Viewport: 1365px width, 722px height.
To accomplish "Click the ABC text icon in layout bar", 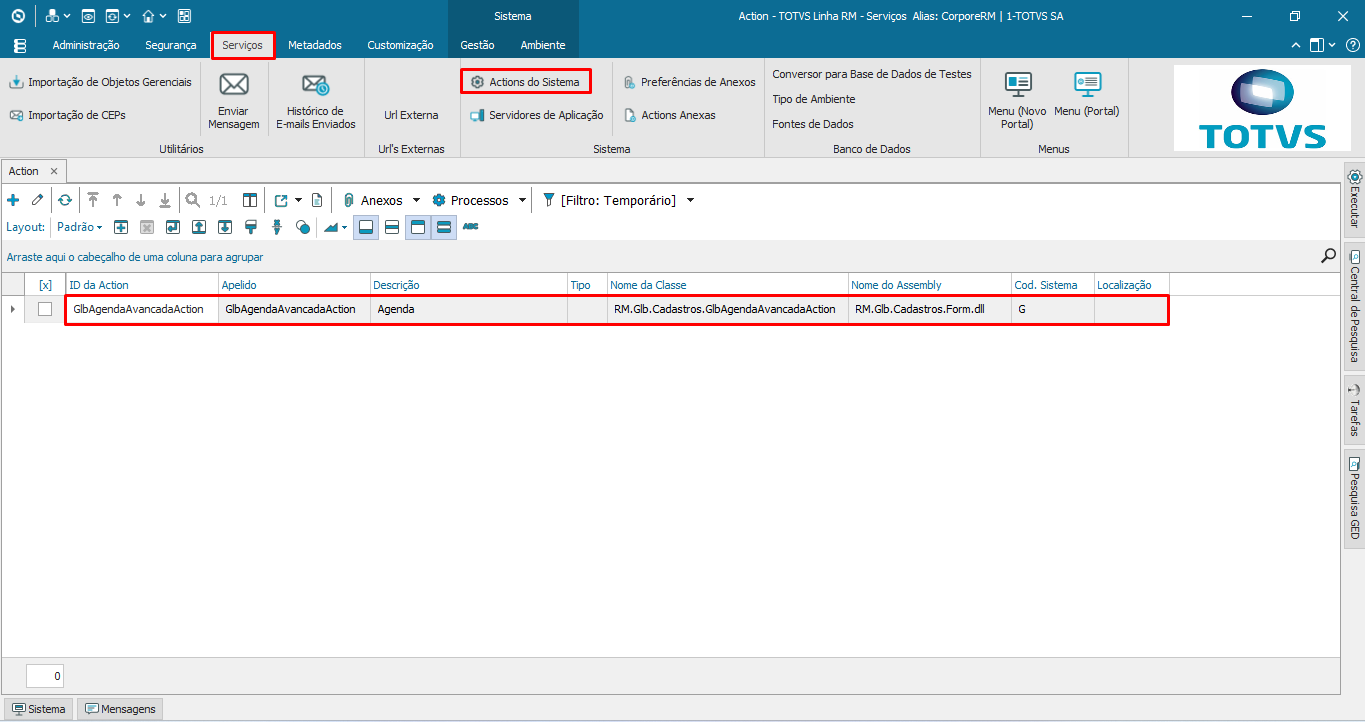I will point(470,227).
